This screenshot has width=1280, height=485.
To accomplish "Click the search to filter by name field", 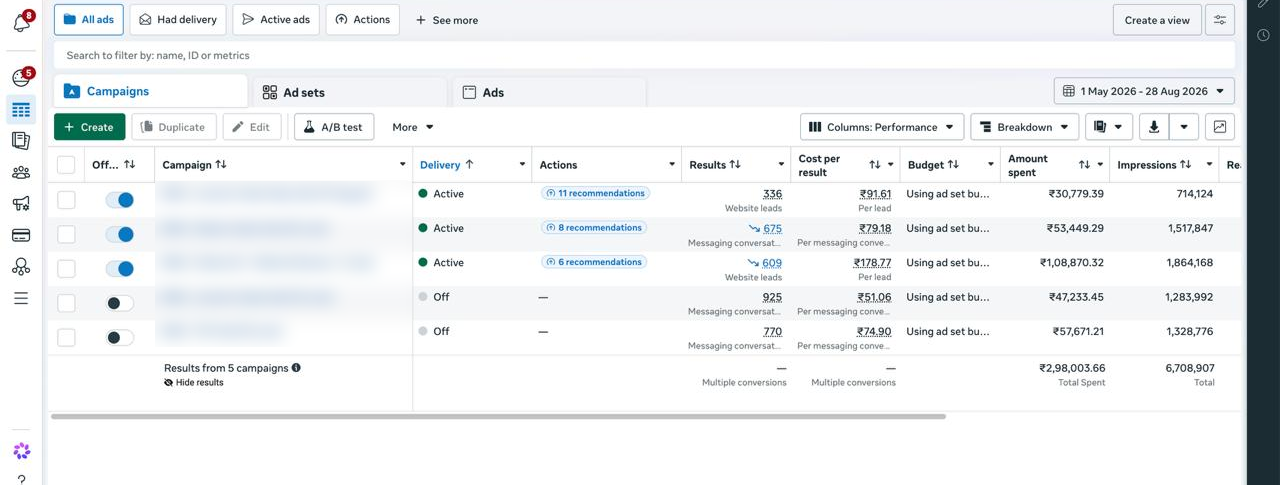I will [x=644, y=55].
